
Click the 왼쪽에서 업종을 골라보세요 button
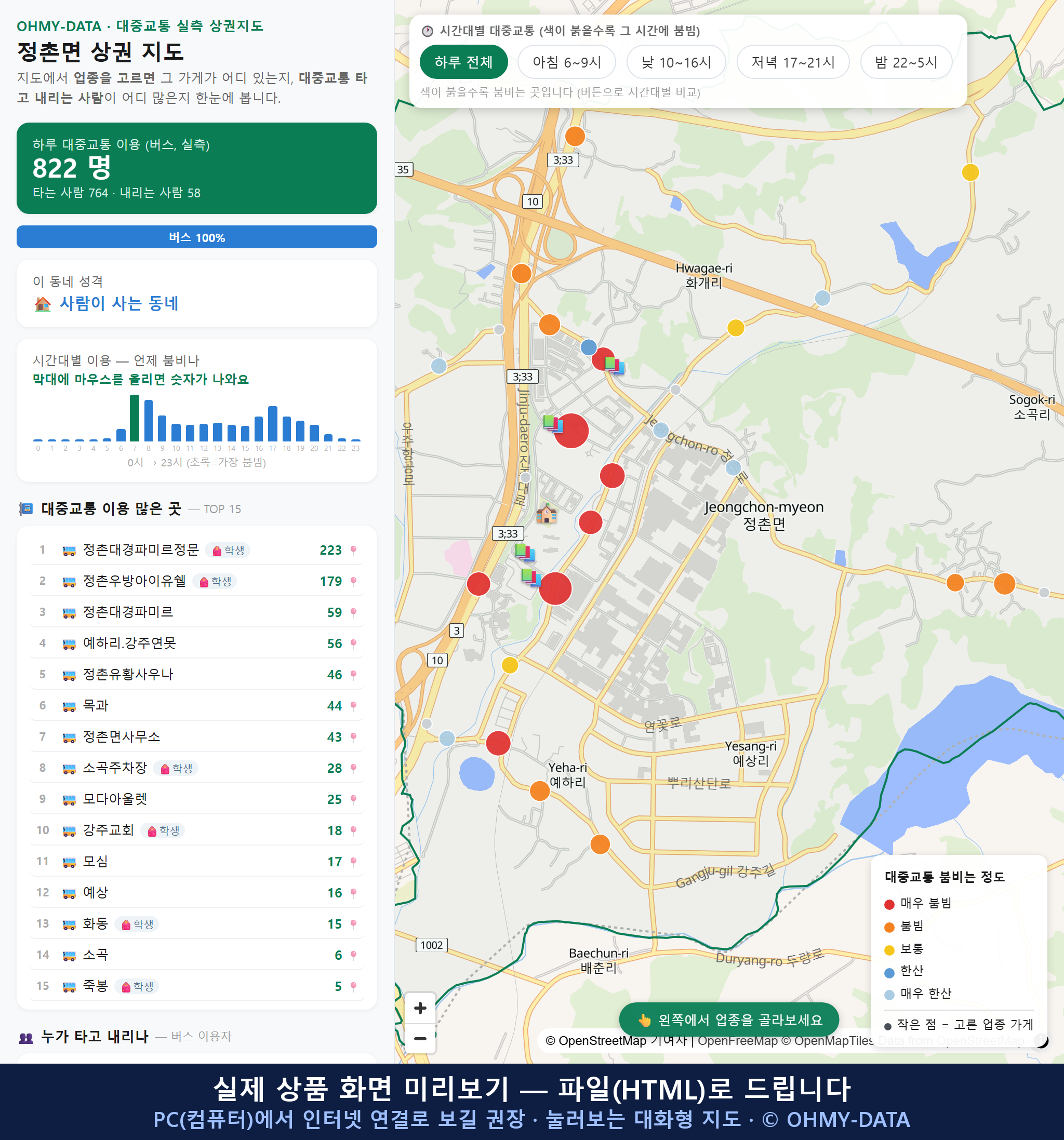728,1020
